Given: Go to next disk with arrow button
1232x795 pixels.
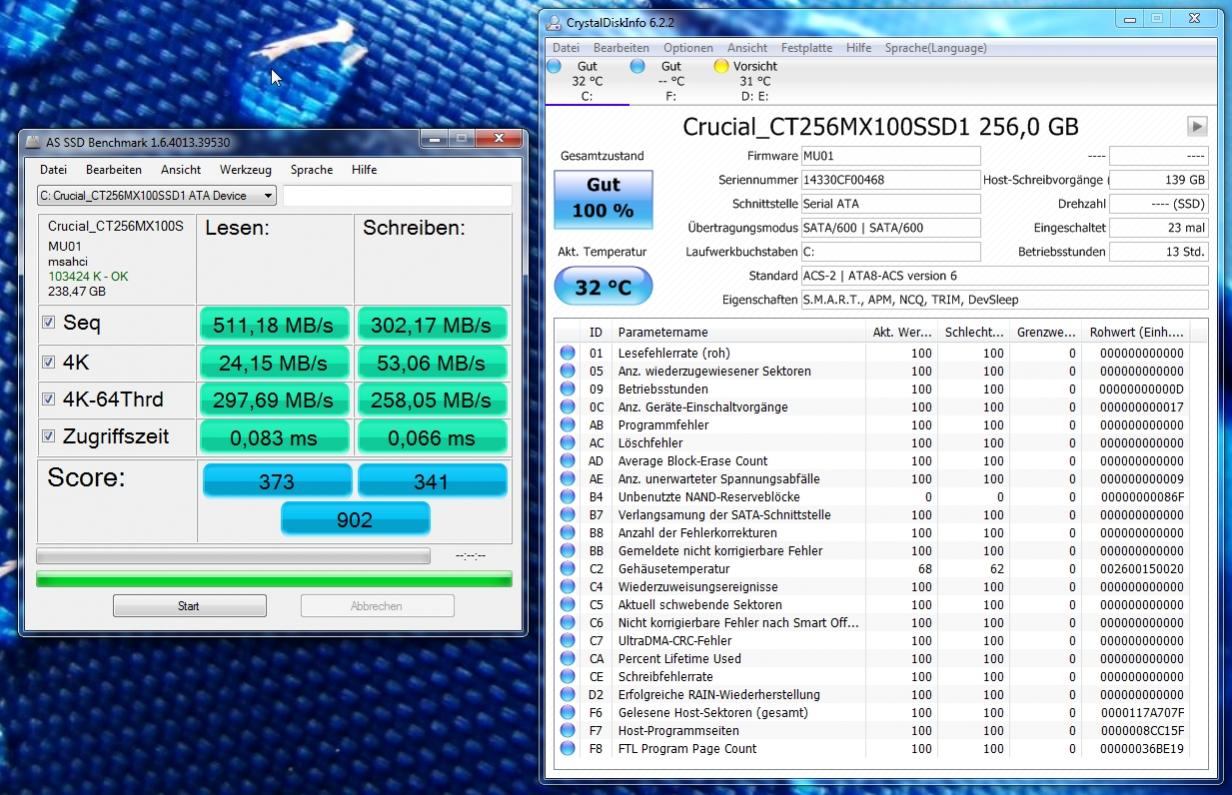Looking at the screenshot, I should [1196, 126].
